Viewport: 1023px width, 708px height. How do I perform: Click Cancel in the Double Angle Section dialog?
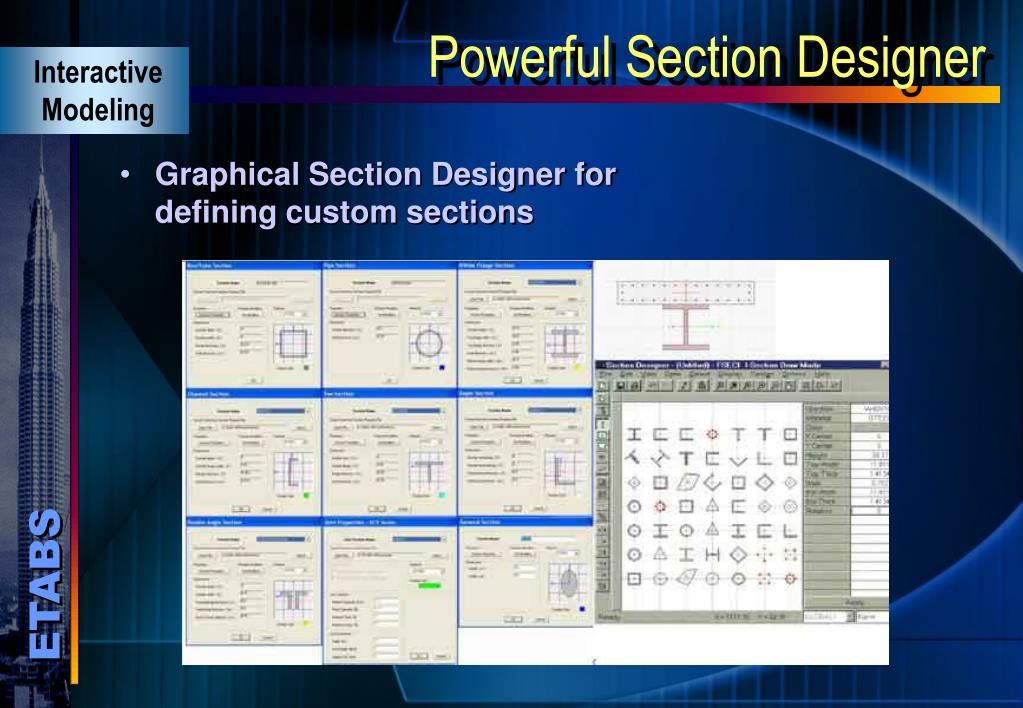click(267, 638)
